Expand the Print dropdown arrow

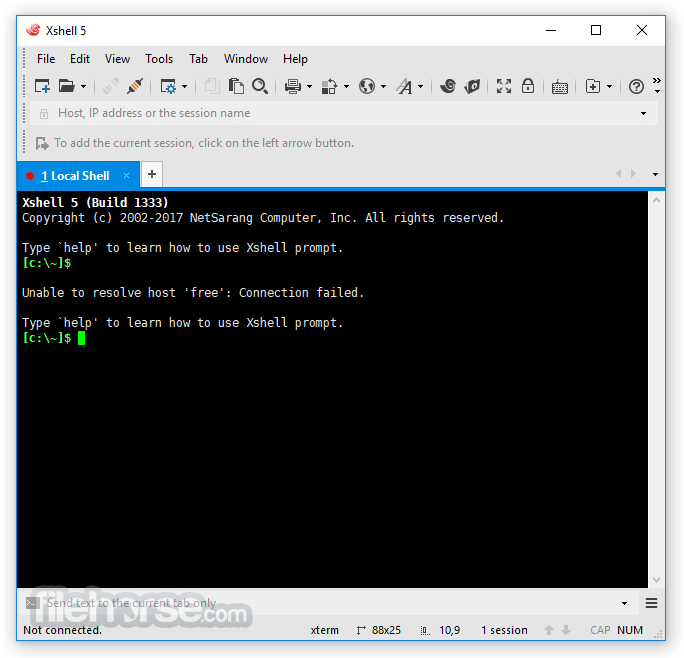tap(309, 87)
